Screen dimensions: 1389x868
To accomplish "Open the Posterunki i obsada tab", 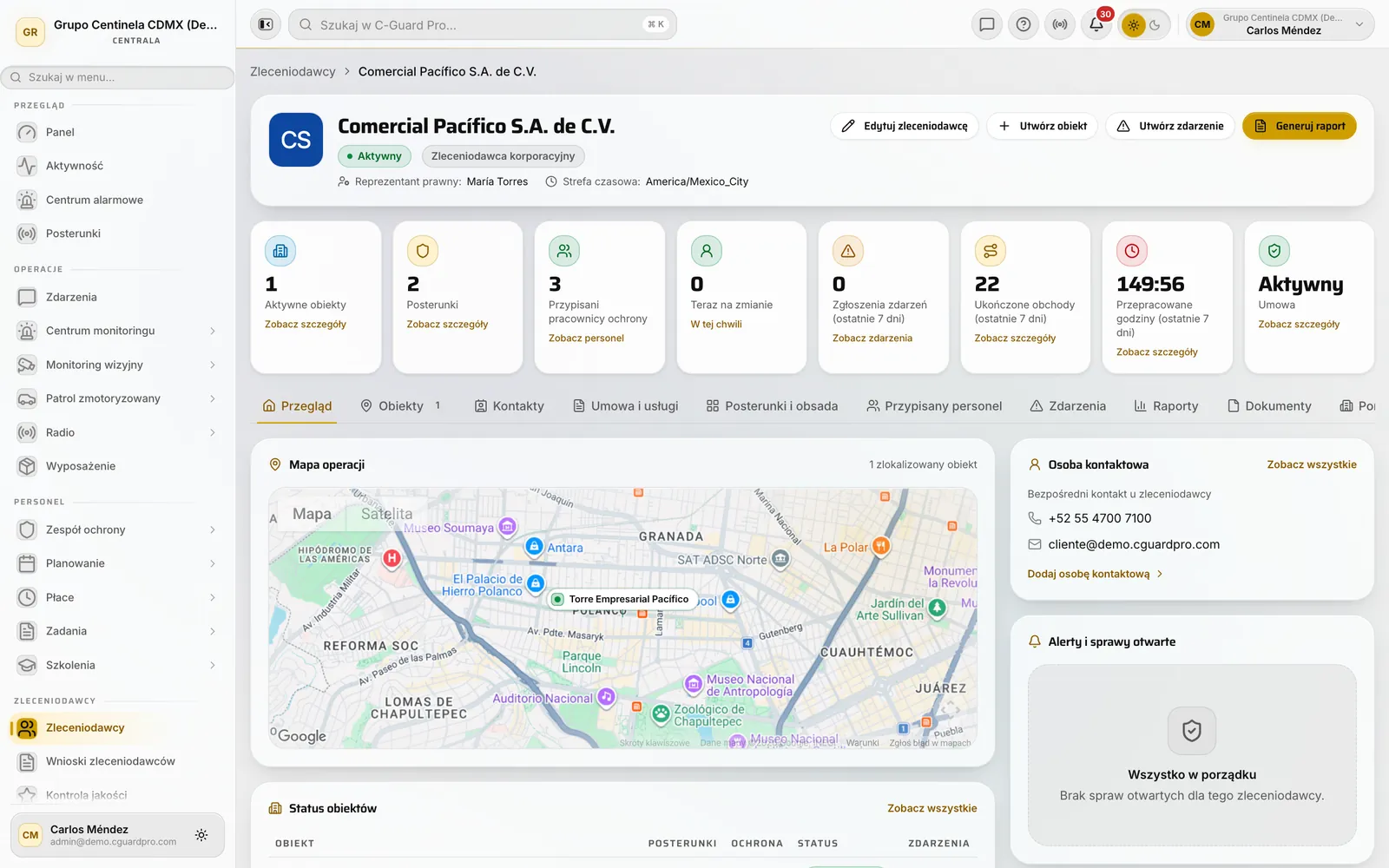I will click(772, 405).
